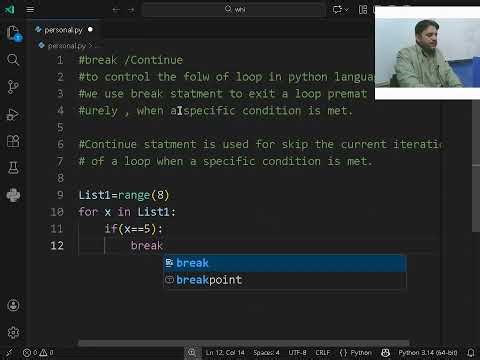Open notifications bell icon

pyautogui.click(x=471, y=352)
